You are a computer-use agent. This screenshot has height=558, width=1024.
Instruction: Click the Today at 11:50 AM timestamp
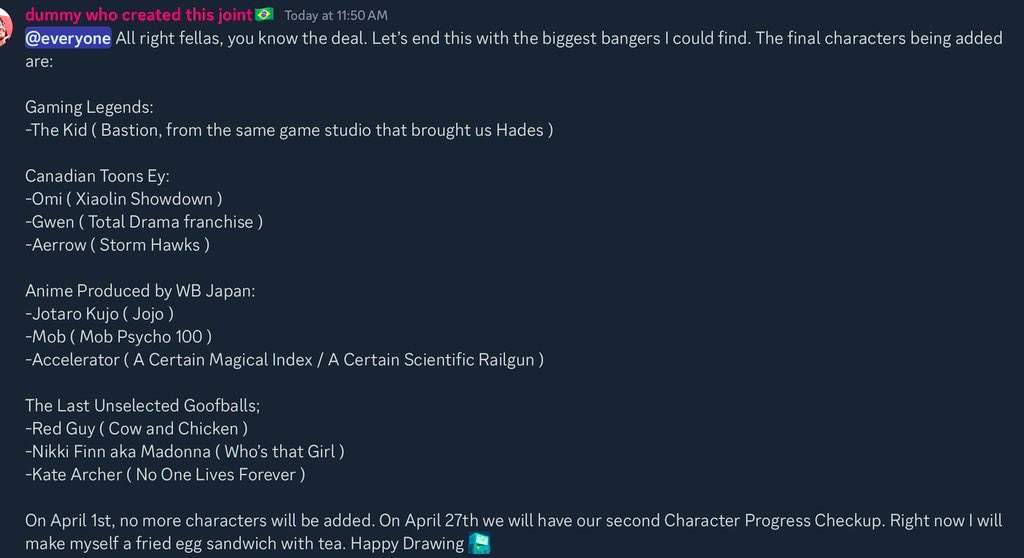pos(336,16)
